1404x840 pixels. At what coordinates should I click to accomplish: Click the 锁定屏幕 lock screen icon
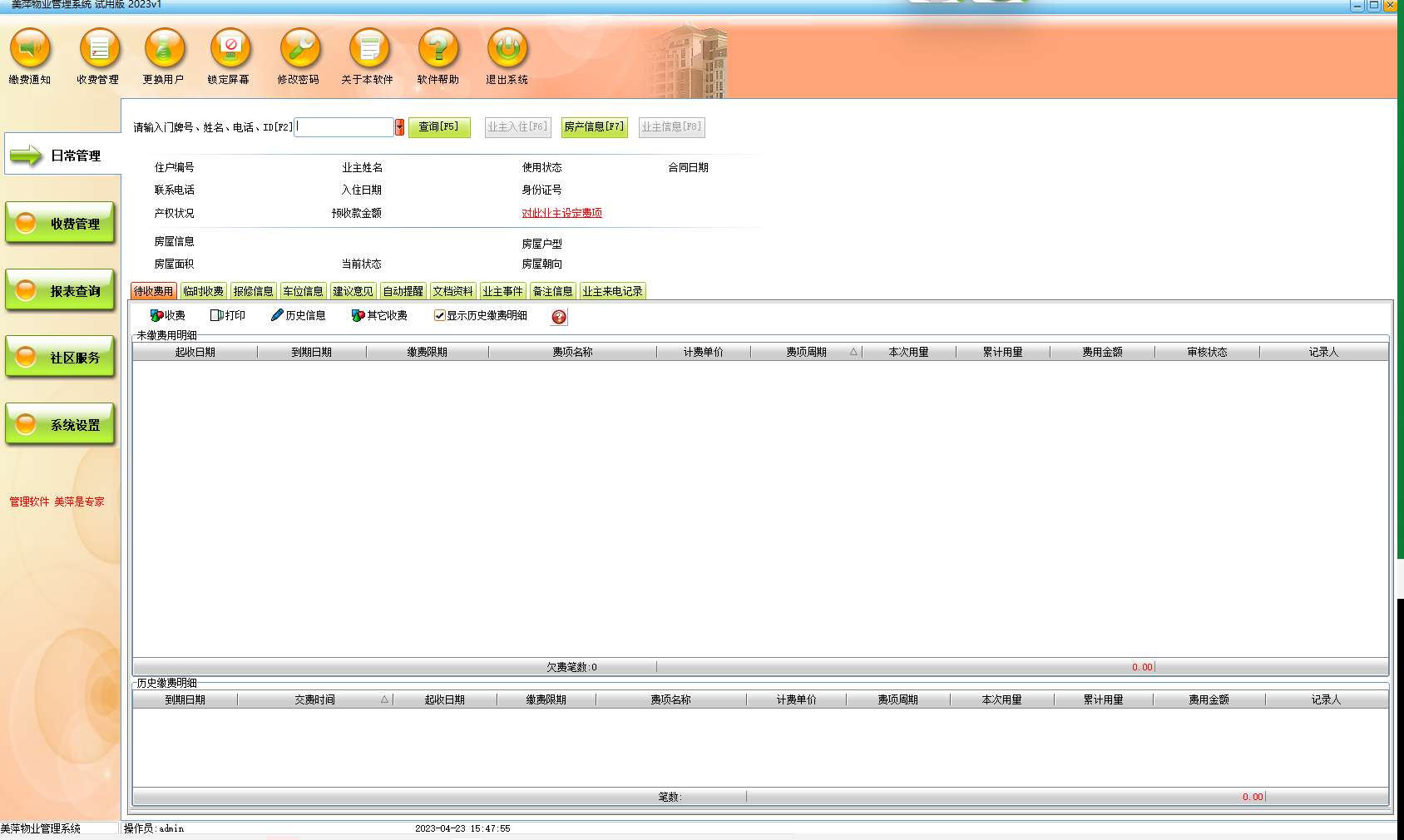coord(230,50)
